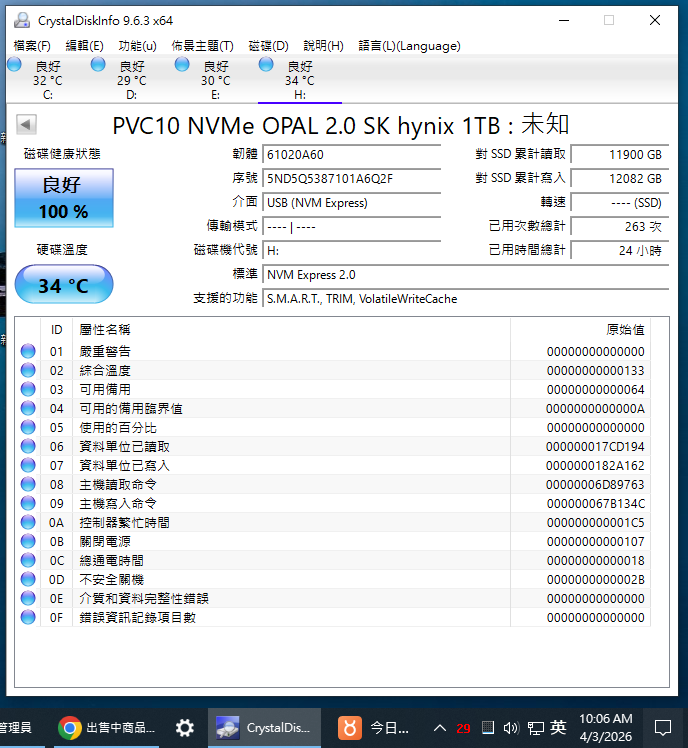Select disk H: tab showing 34 °C

click(x=300, y=79)
